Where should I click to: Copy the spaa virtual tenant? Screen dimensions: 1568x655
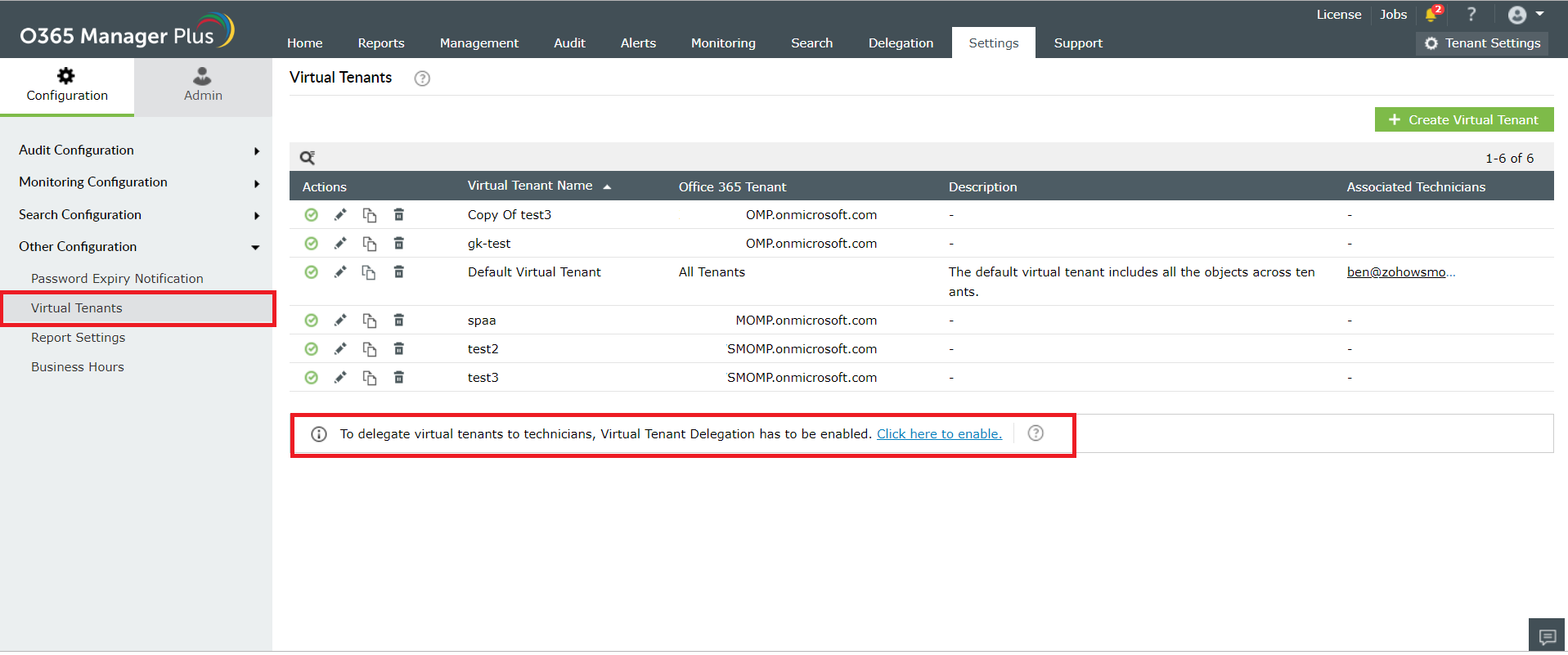click(x=370, y=321)
